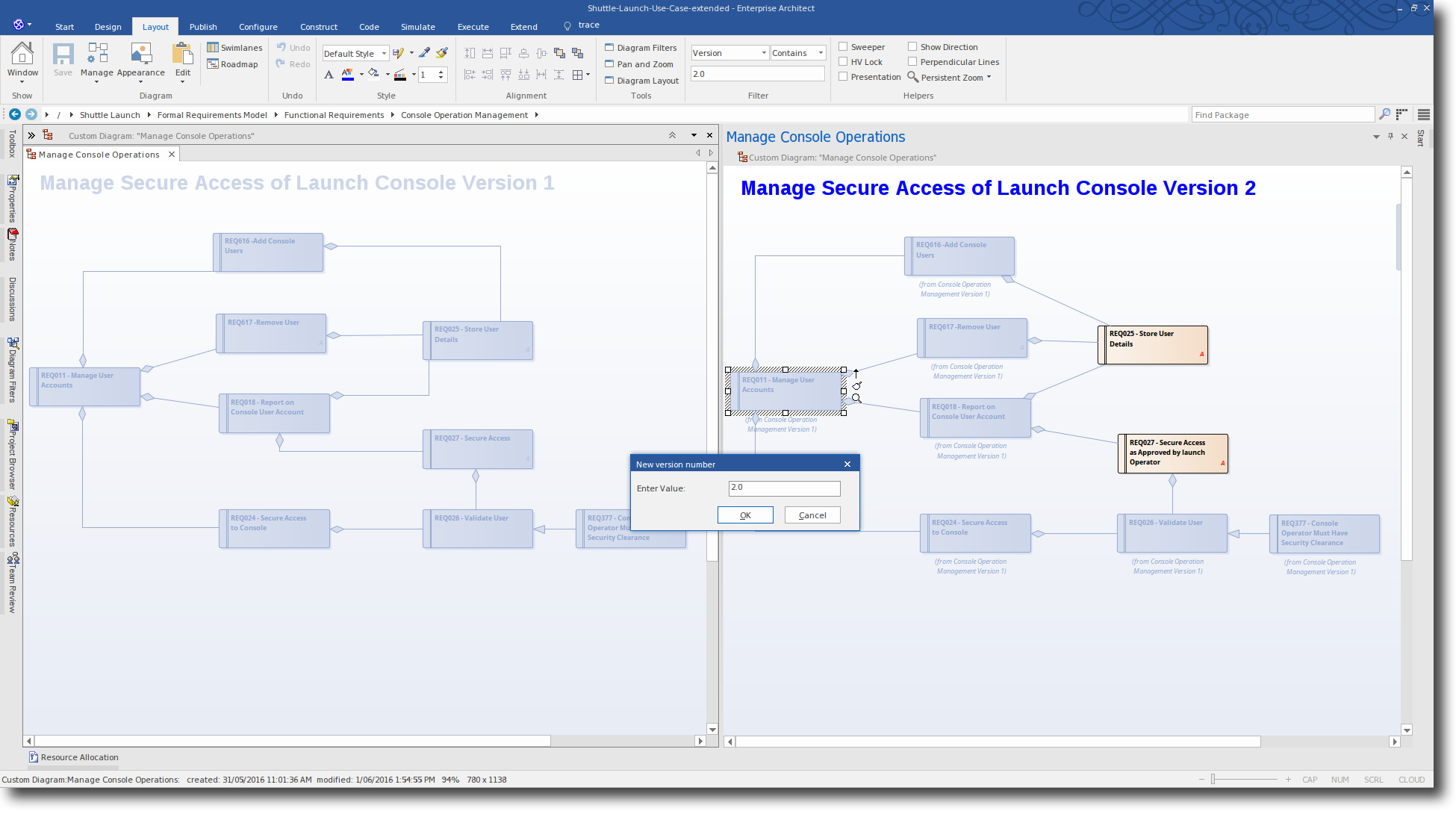Open the Default Style dropdown
This screenshot has height=814, width=1456.
click(x=384, y=54)
